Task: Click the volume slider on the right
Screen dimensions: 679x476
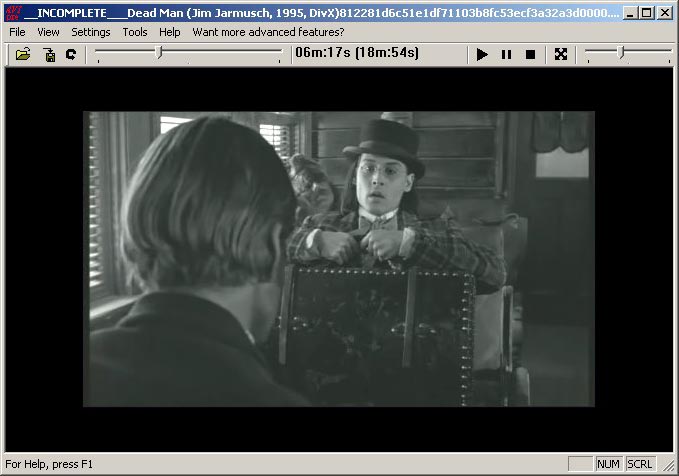Action: (x=621, y=52)
